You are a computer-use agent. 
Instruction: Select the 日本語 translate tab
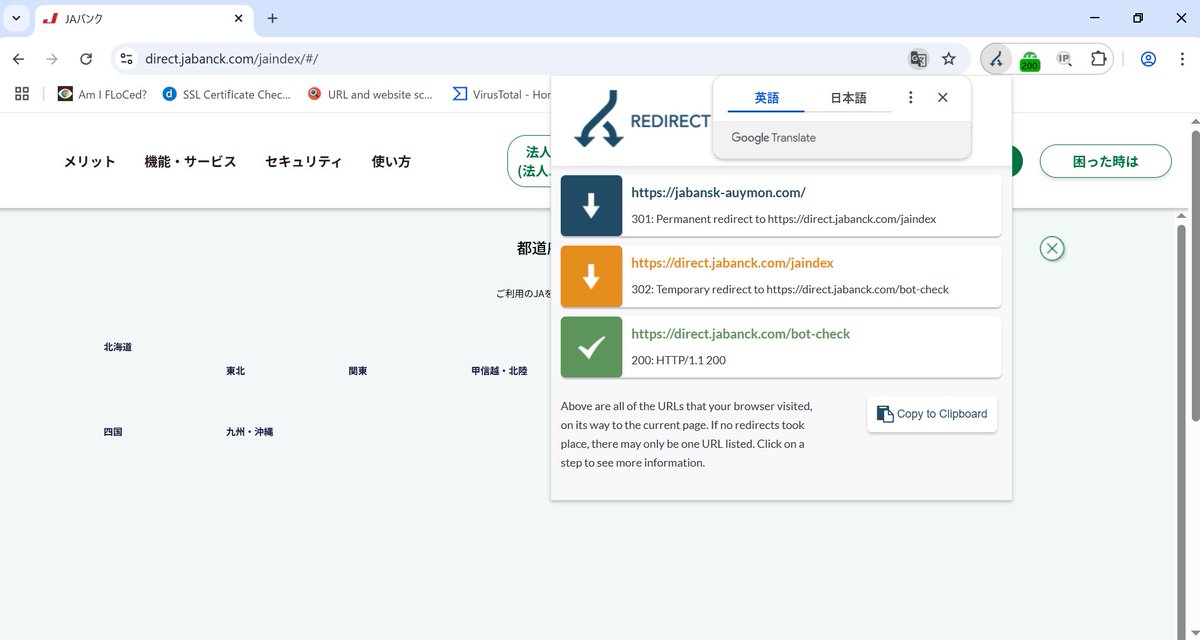pyautogui.click(x=849, y=98)
